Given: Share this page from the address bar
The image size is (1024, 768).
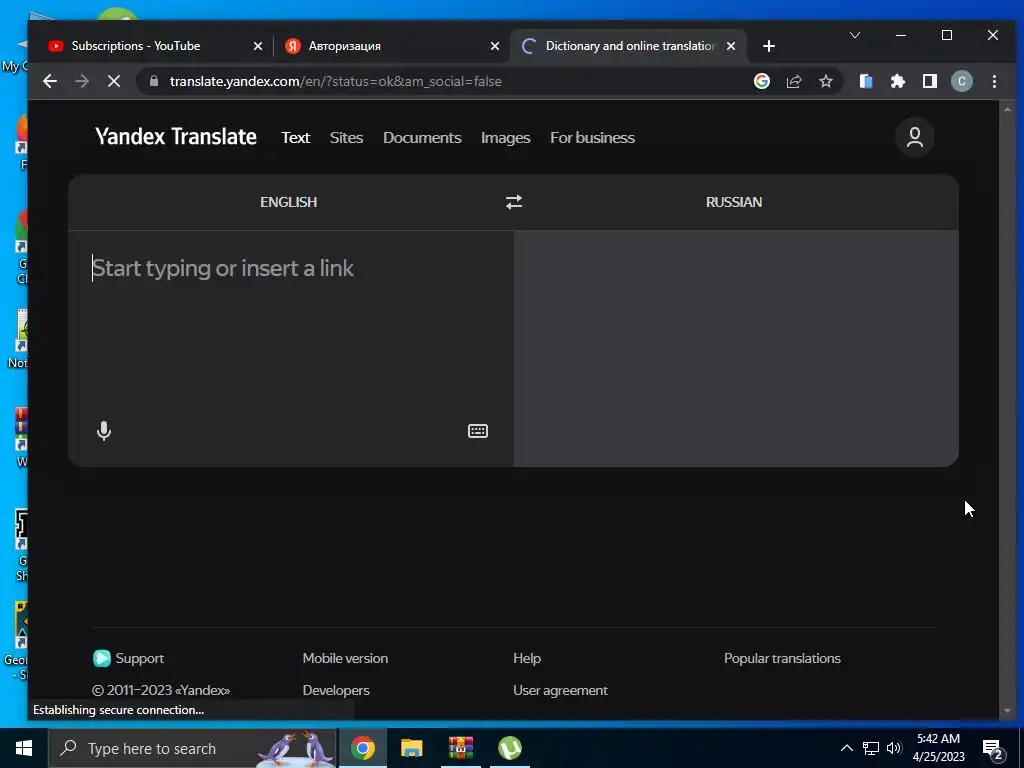Looking at the screenshot, I should [794, 81].
